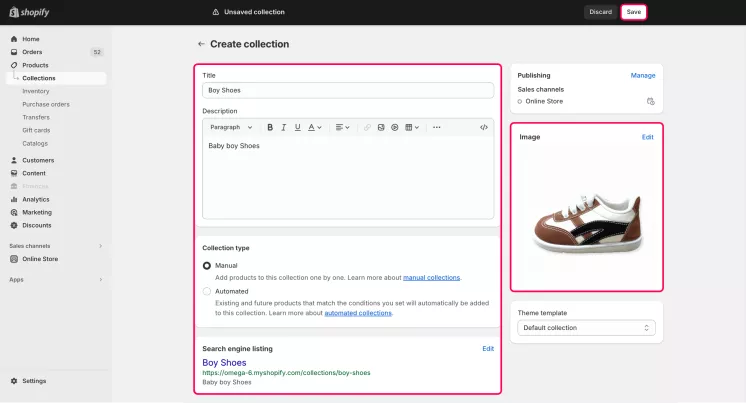Expand the text alignment dropdown
The width and height of the screenshot is (746, 403).
click(x=343, y=127)
